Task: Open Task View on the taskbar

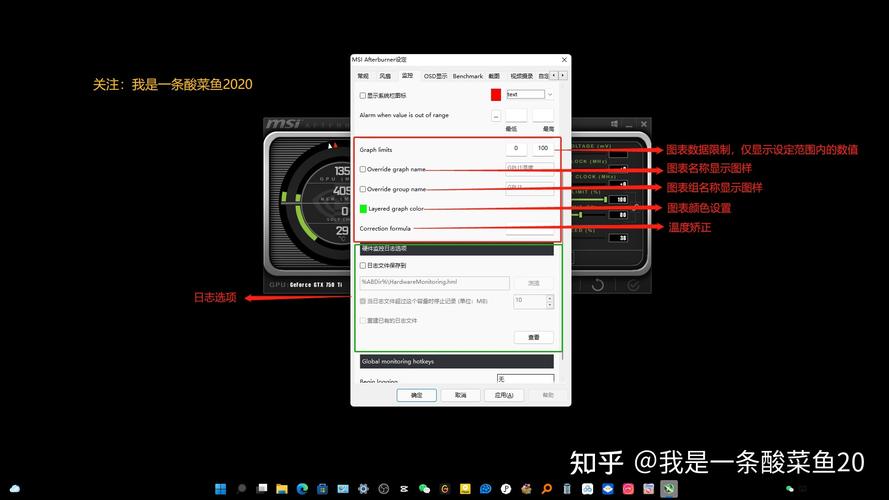Action: click(x=262, y=489)
